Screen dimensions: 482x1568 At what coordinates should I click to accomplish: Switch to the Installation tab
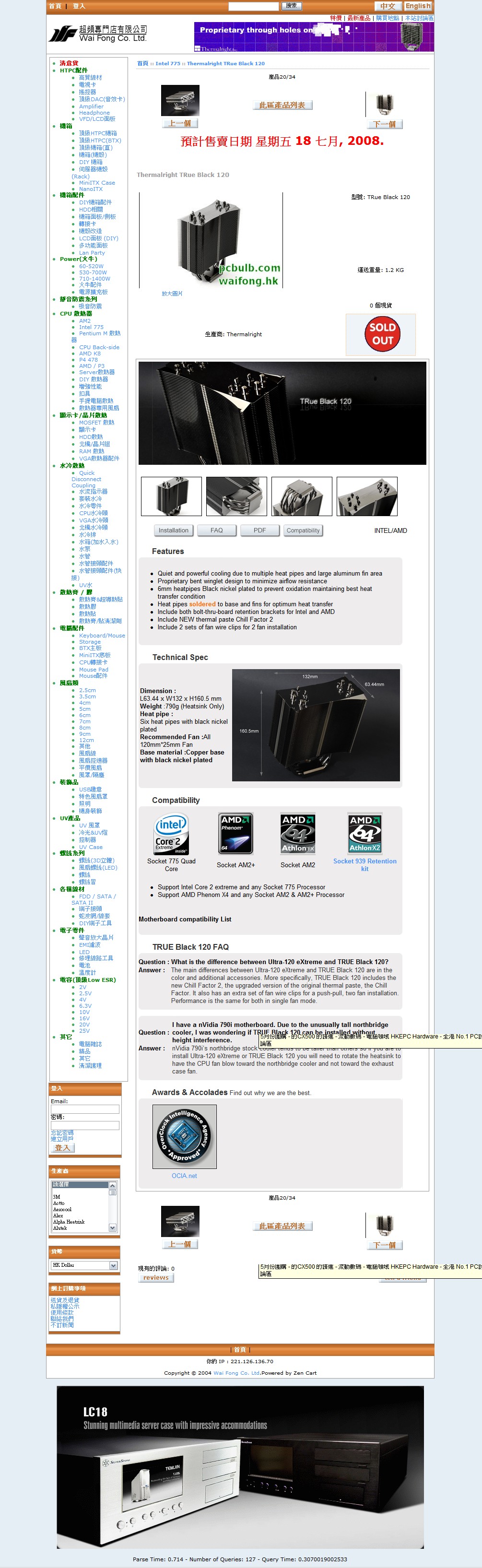174,530
